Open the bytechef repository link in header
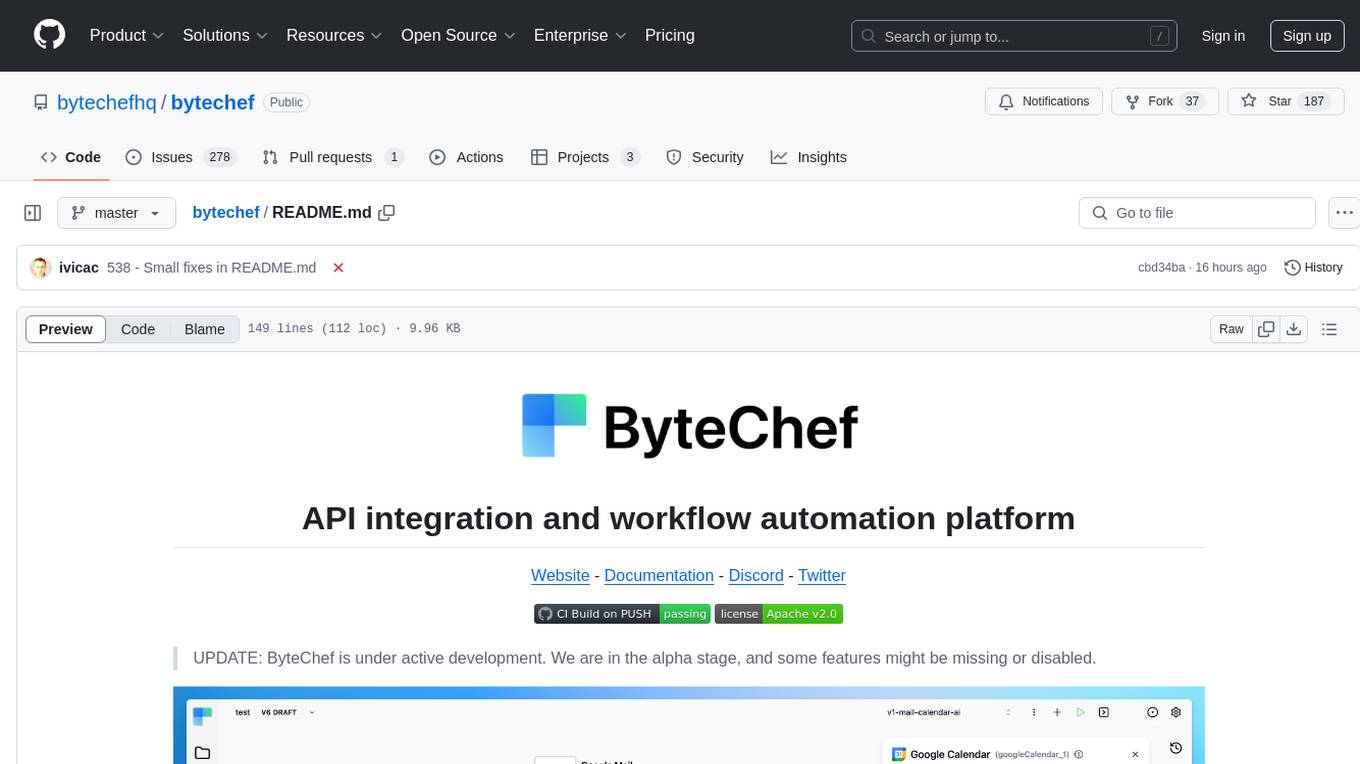 click(213, 102)
